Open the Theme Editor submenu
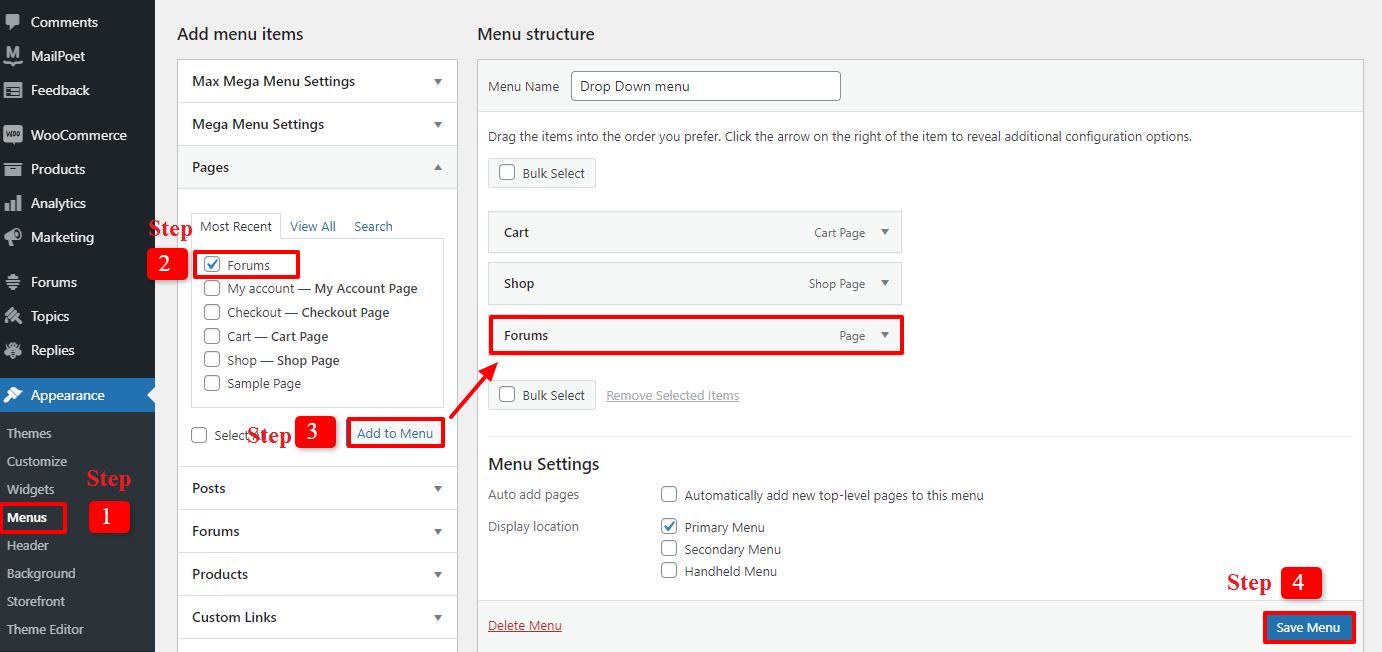The image size is (1382, 652). (x=45, y=629)
